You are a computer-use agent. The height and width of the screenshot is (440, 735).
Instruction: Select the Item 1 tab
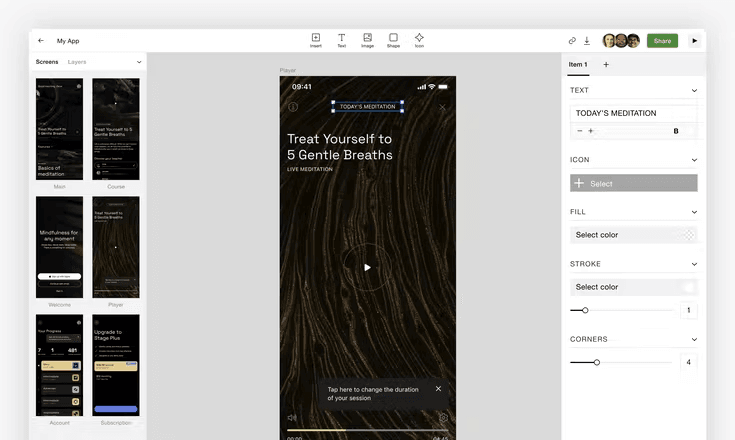pos(578,65)
